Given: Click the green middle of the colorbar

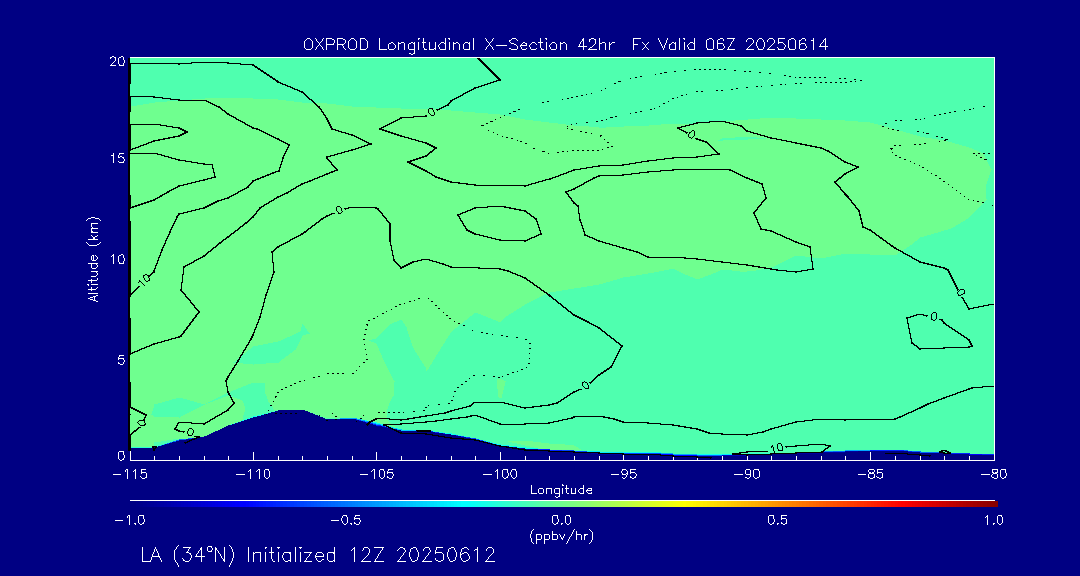Looking at the screenshot, I should click(x=563, y=504).
